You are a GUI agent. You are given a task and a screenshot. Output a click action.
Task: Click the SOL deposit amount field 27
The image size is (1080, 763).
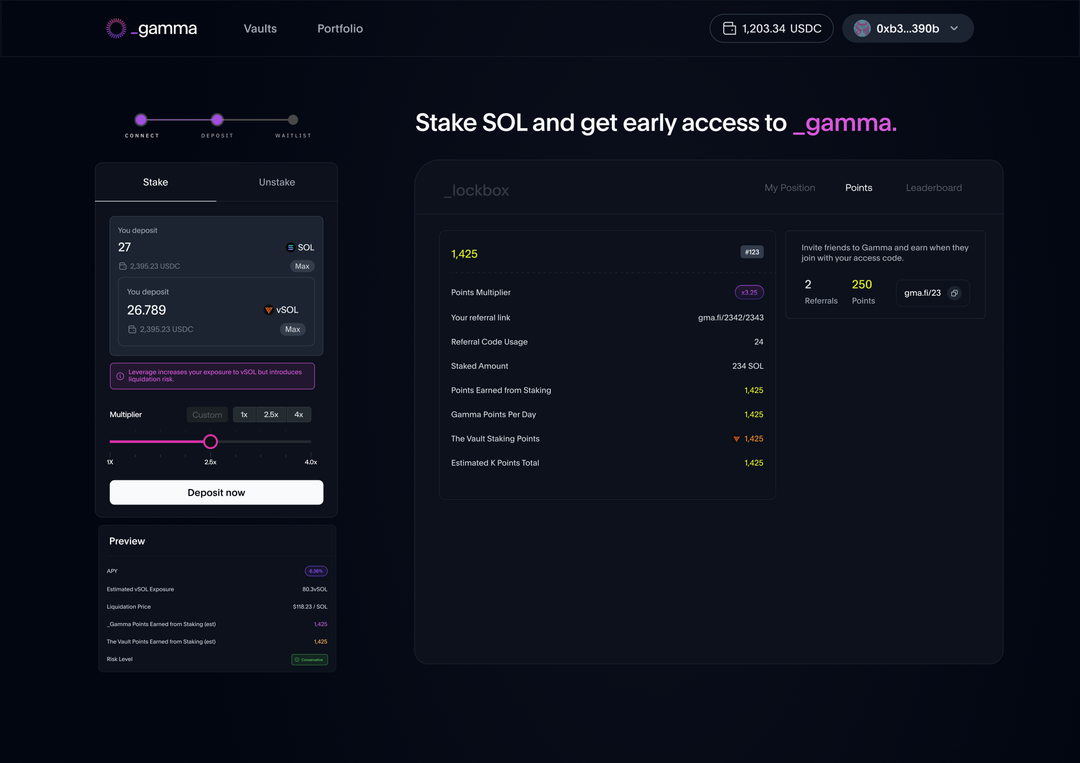click(125, 247)
